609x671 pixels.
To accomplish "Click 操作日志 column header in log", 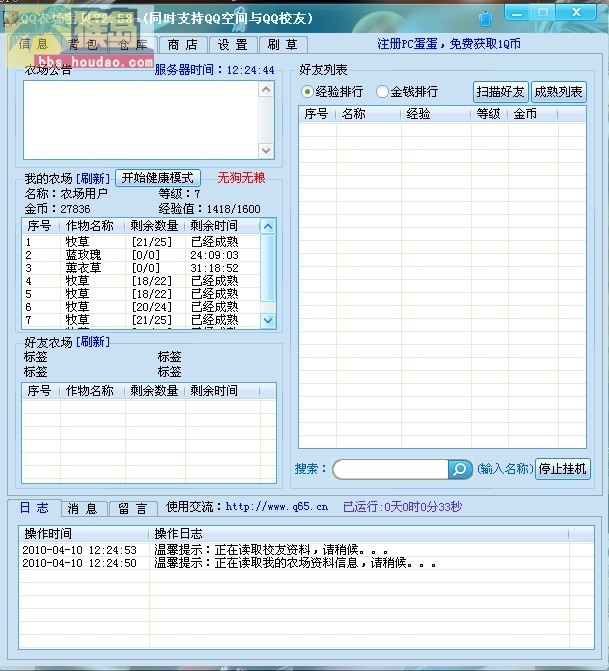I will click(359, 534).
